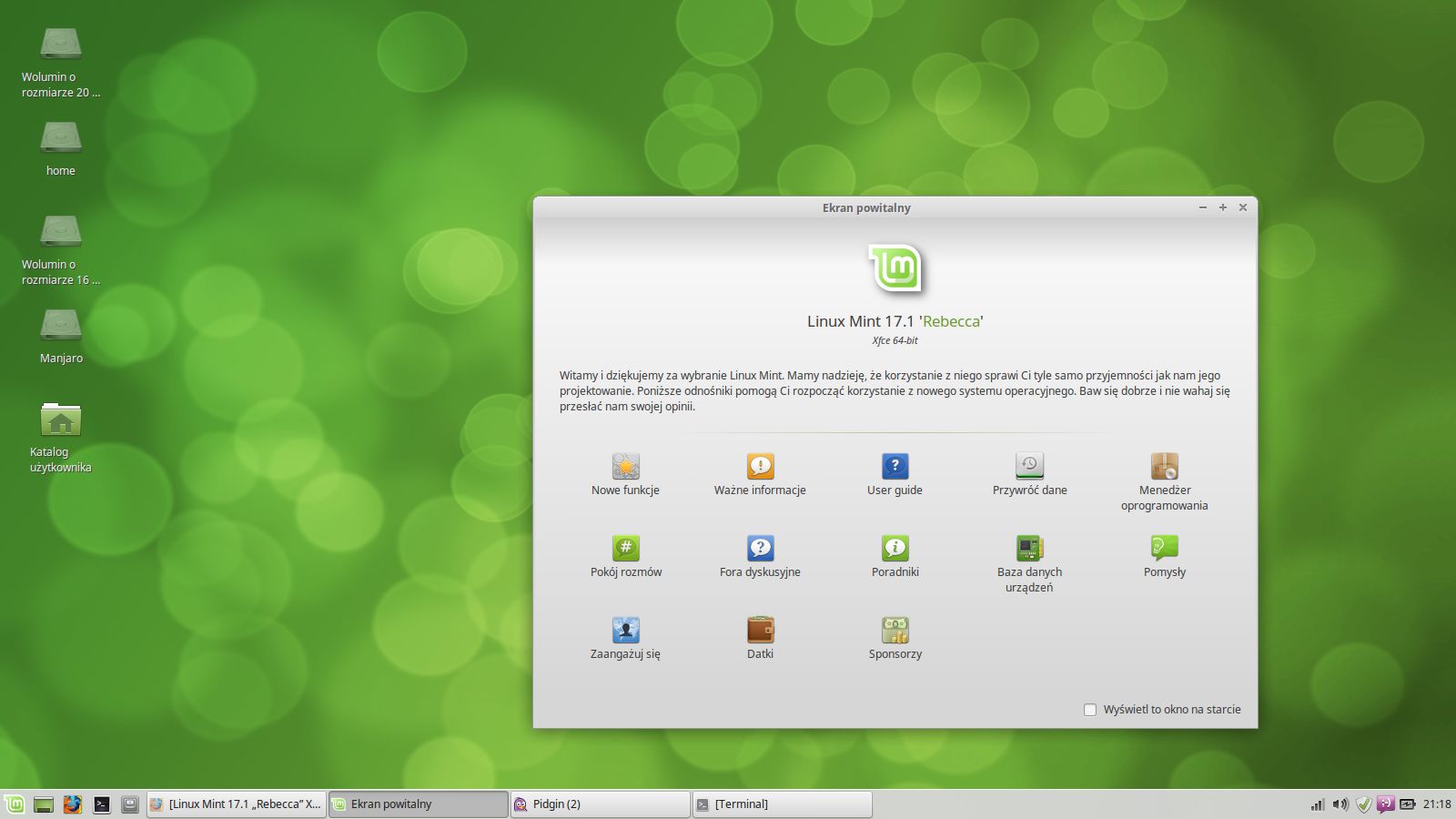Toggle 'Wyświetl to okno na starcie' checkbox

[x=1090, y=710]
